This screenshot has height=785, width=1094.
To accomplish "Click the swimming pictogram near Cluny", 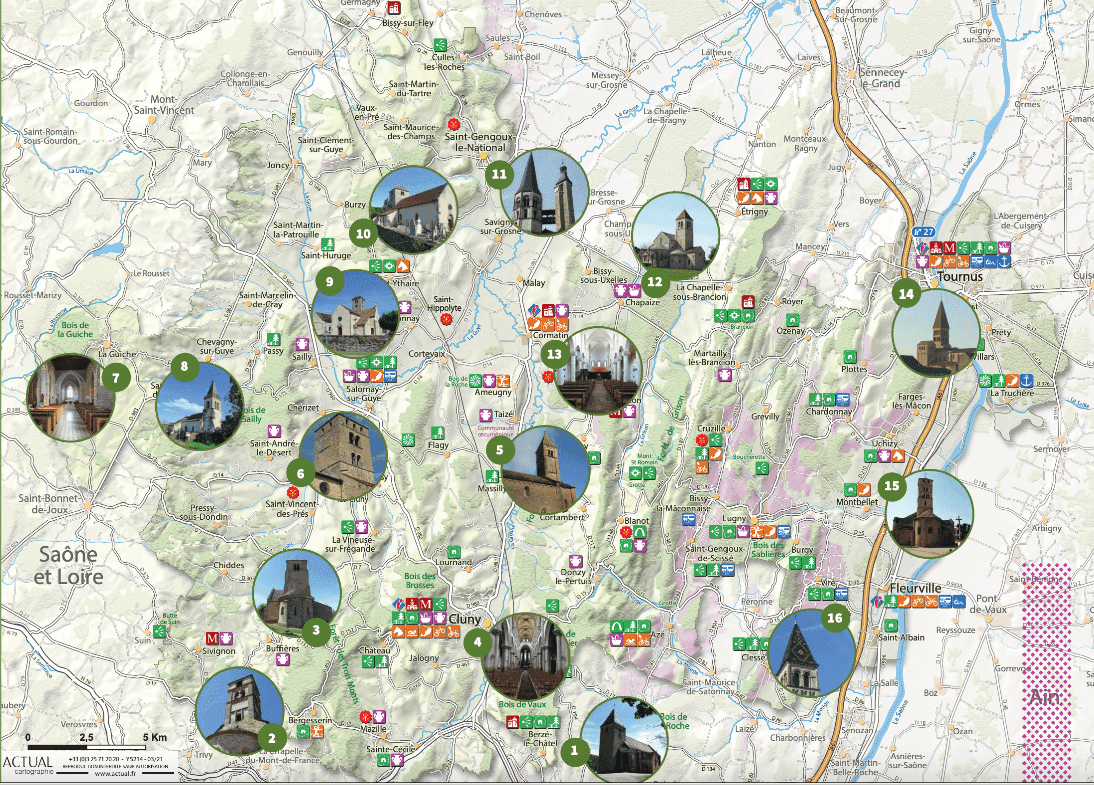I will pyautogui.click(x=412, y=633).
